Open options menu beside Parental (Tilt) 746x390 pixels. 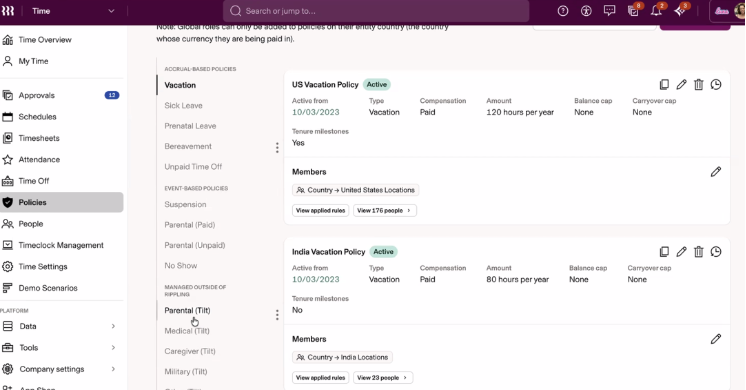point(277,315)
